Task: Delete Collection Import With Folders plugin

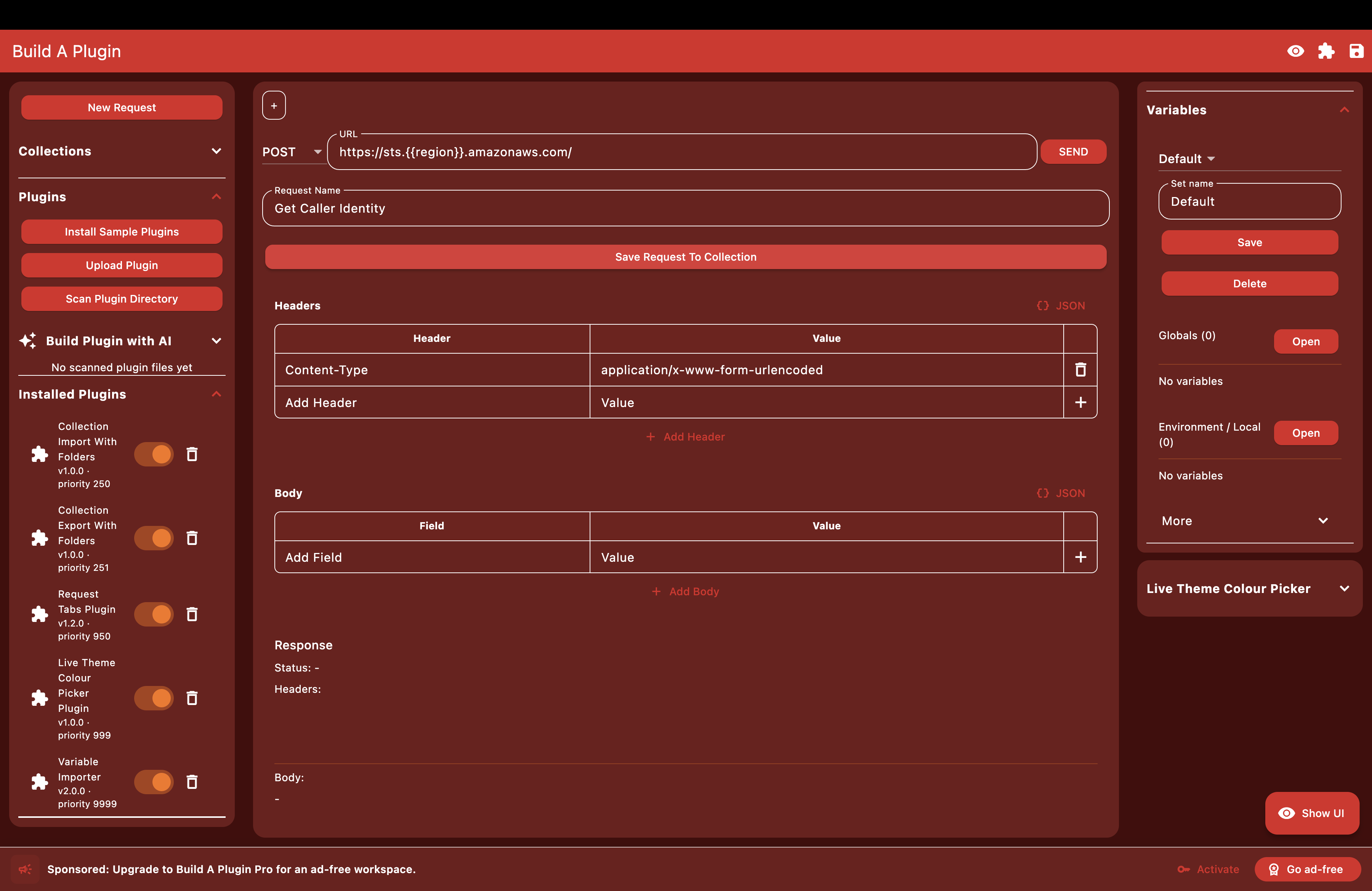Action: tap(192, 454)
